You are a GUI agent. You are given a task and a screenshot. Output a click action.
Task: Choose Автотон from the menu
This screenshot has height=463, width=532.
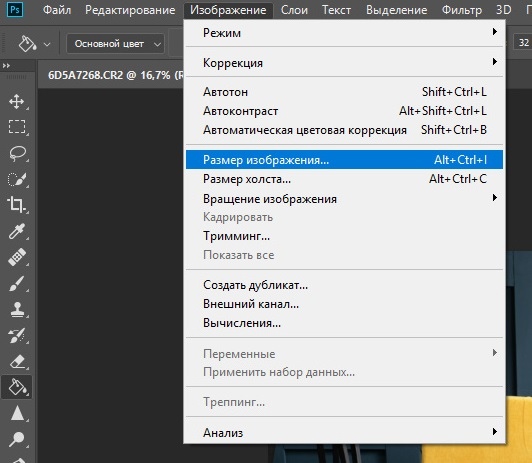[344, 92]
